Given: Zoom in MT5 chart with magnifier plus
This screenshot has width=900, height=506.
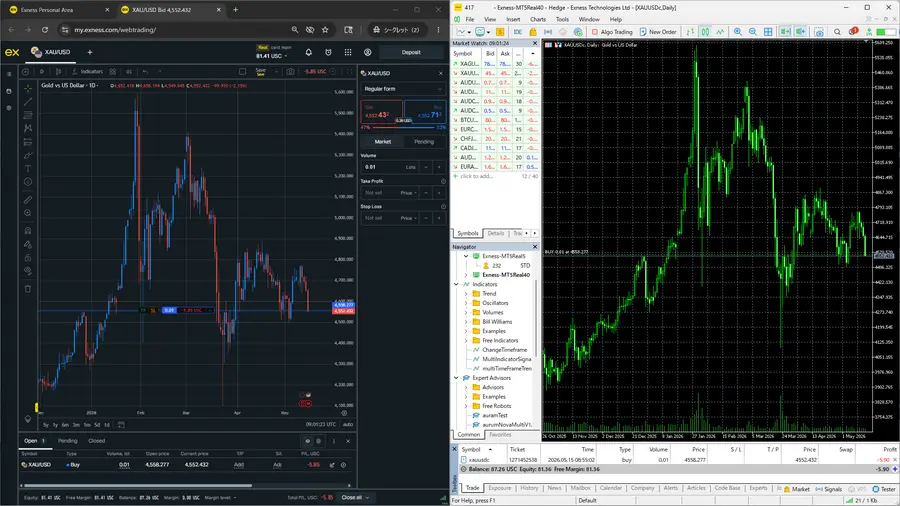Looking at the screenshot, I should coord(738,32).
